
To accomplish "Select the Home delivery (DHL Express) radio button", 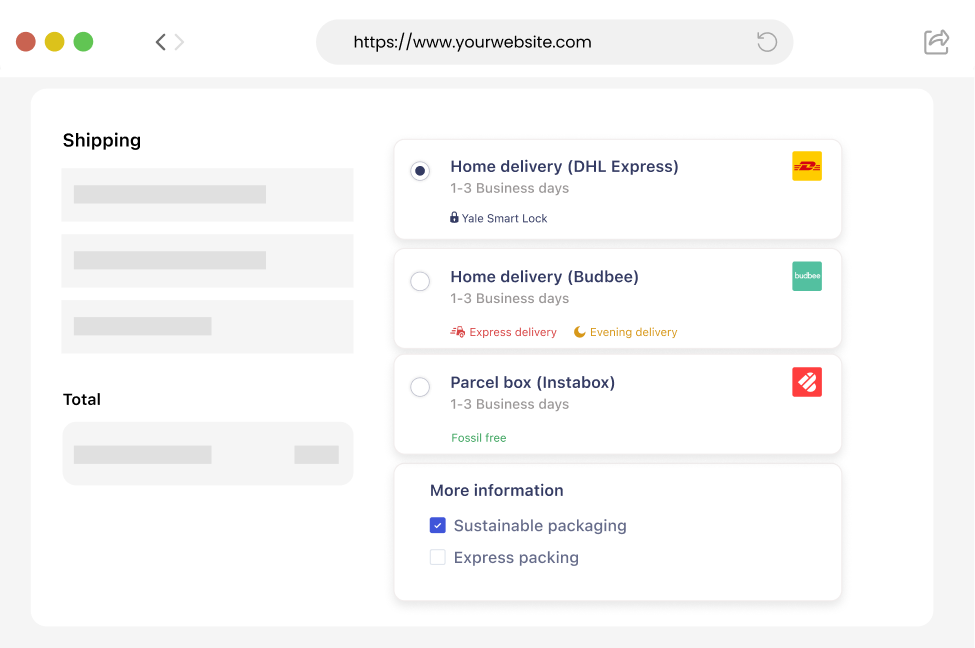I will coord(420,171).
